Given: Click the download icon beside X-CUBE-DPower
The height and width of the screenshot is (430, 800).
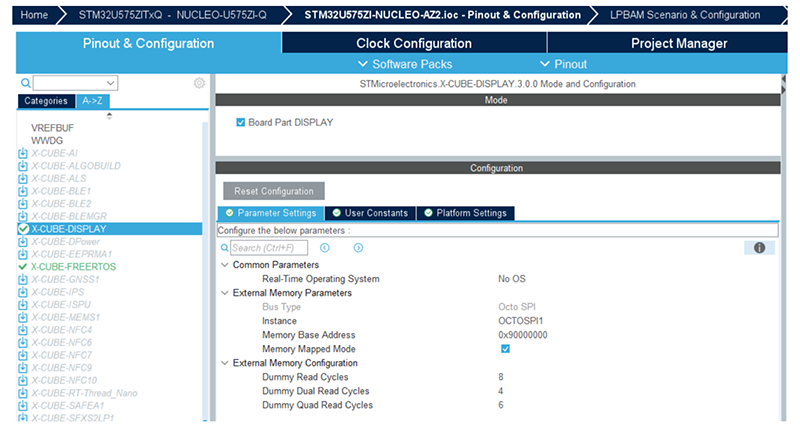Looking at the screenshot, I should click(22, 241).
